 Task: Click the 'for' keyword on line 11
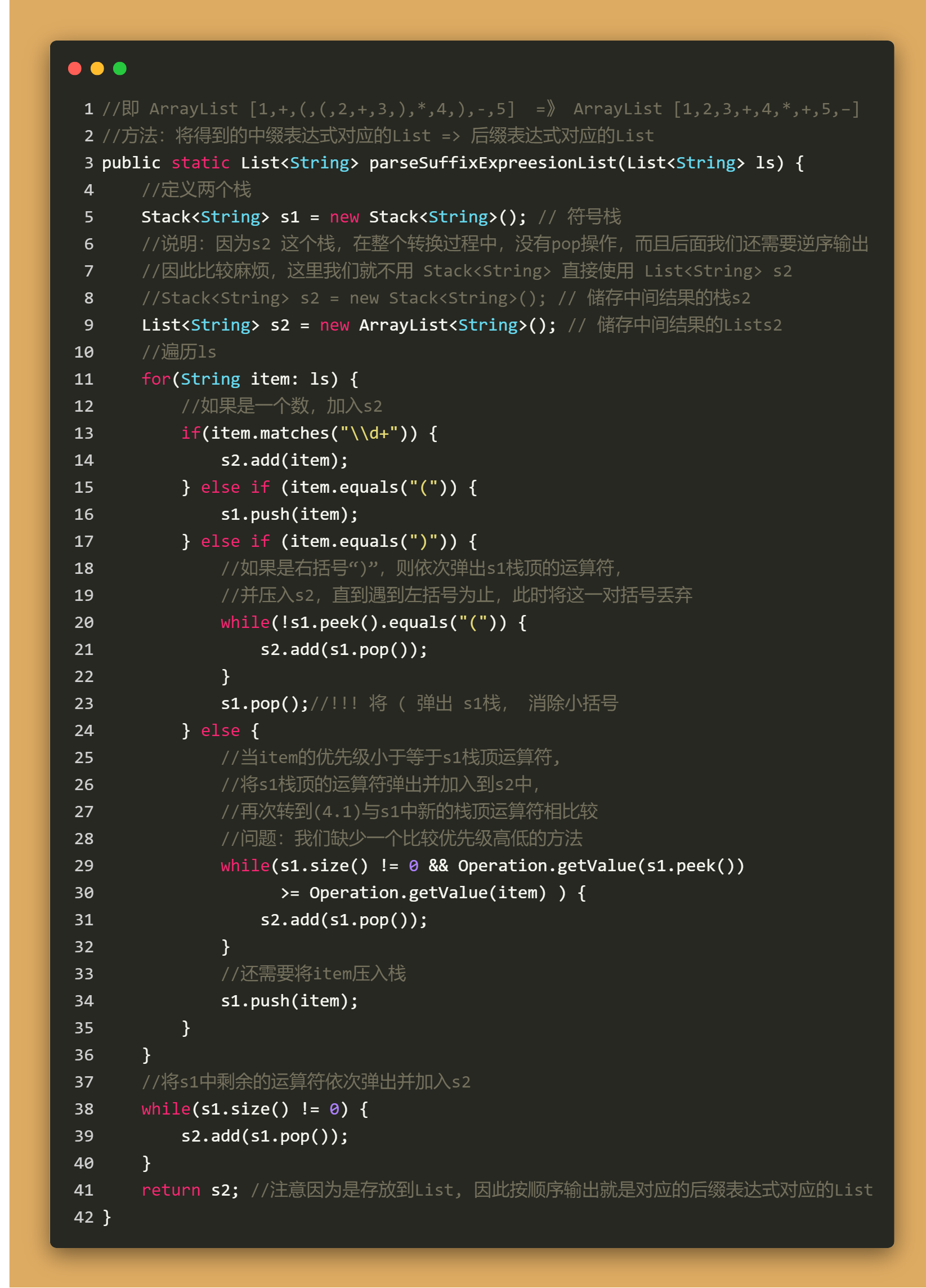click(x=156, y=380)
